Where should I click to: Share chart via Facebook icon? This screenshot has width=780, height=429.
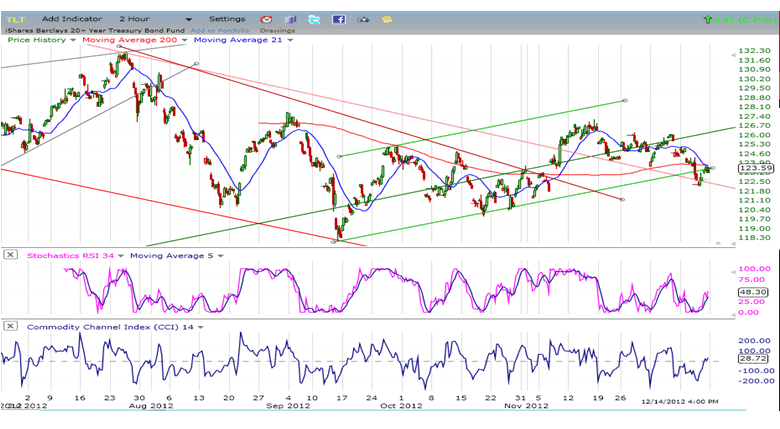(339, 19)
